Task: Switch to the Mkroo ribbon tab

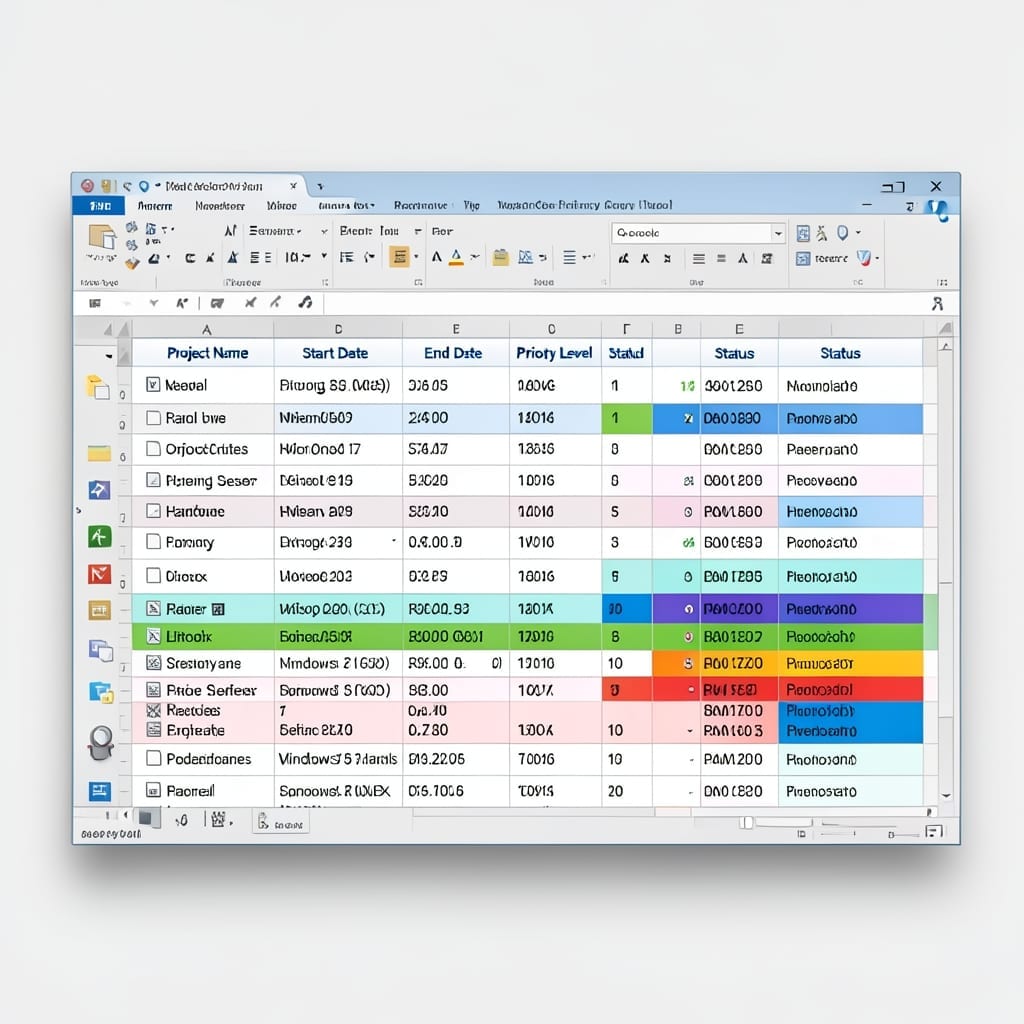Action: pyautogui.click(x=281, y=206)
